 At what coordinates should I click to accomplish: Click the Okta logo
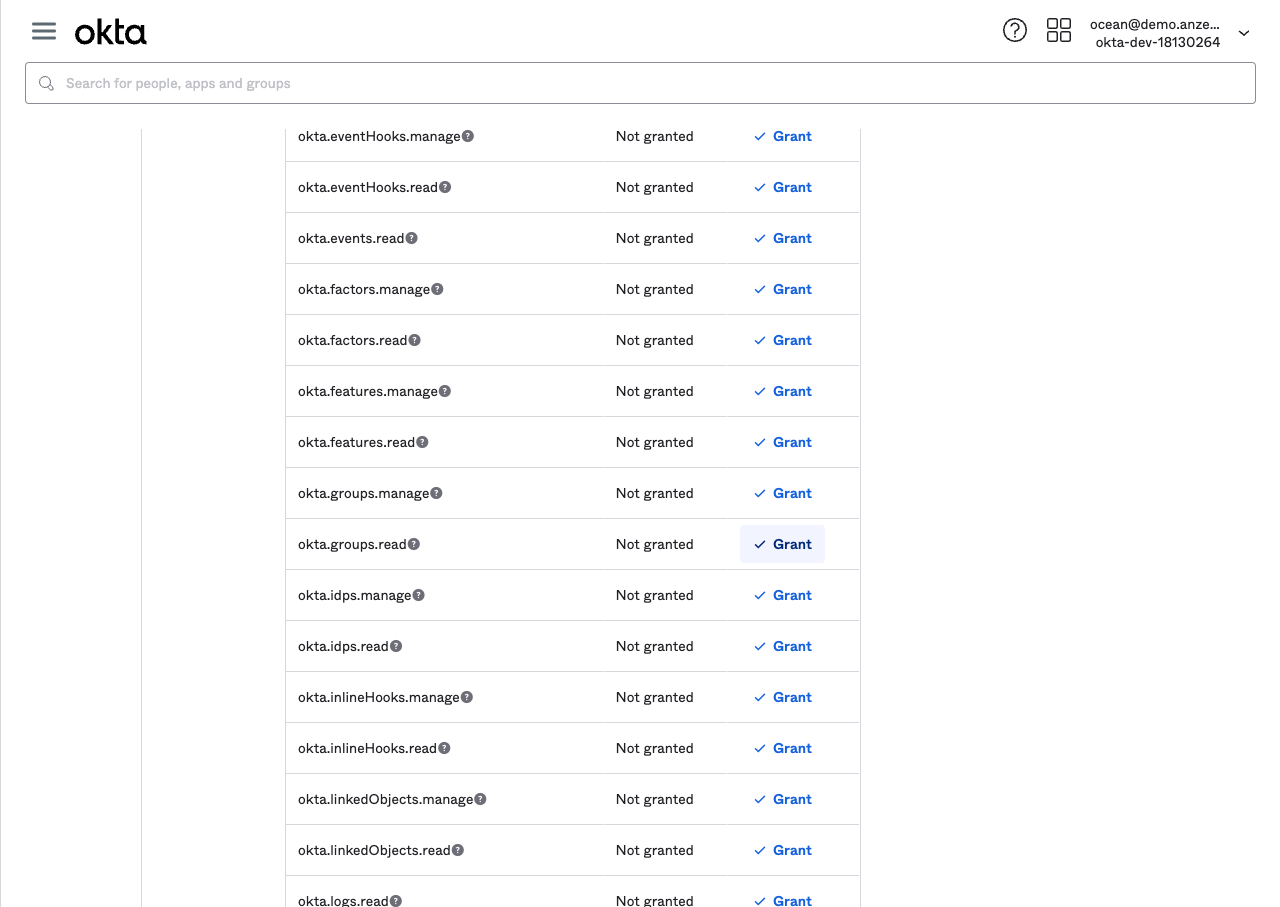click(110, 33)
